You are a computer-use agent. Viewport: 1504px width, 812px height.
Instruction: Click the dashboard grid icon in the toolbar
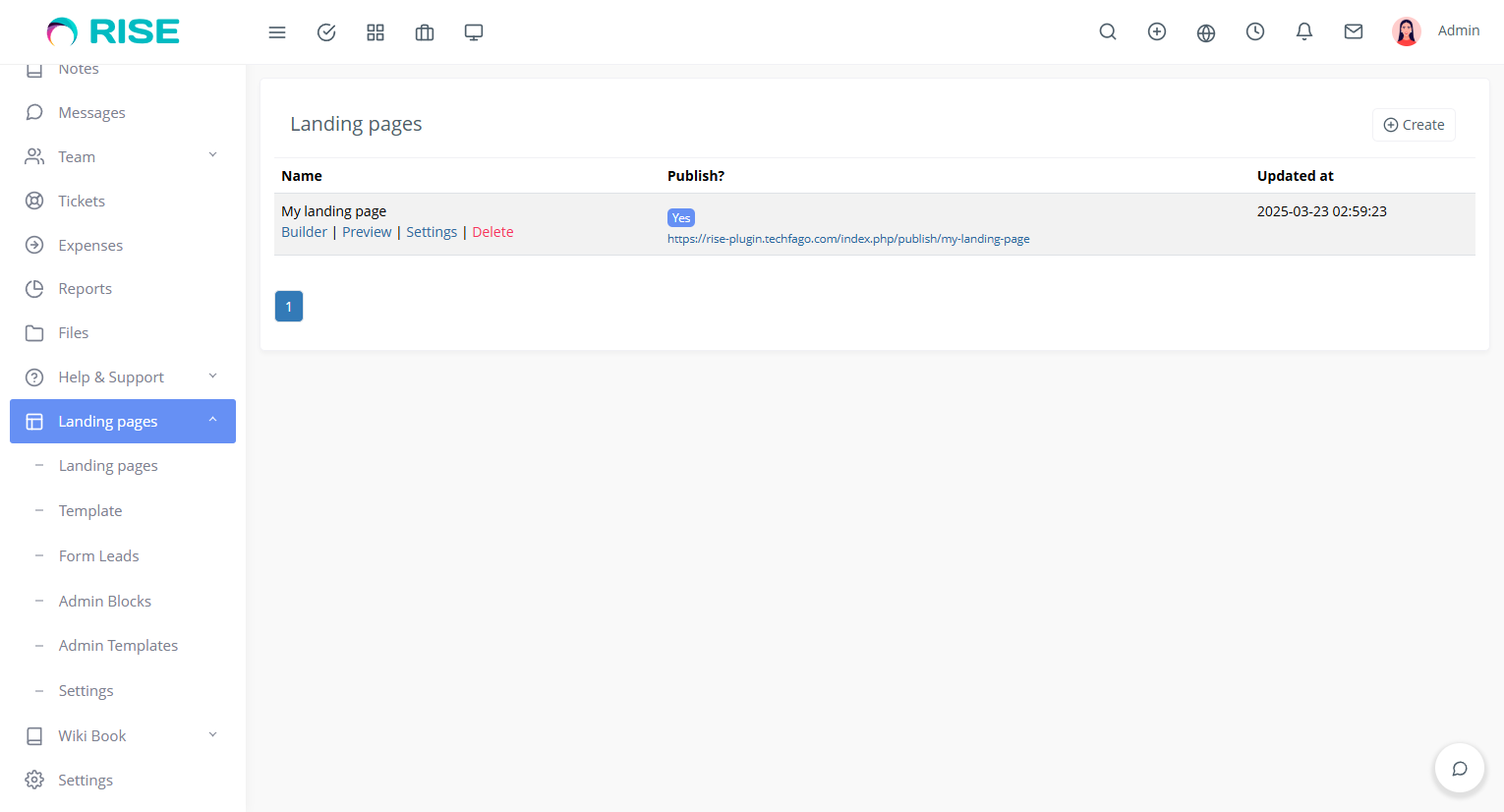pyautogui.click(x=375, y=31)
